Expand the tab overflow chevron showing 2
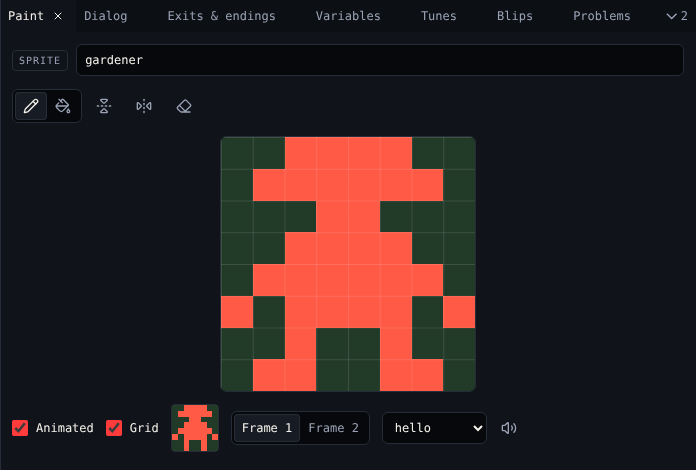Screen dimensions: 696x470 pos(677,16)
